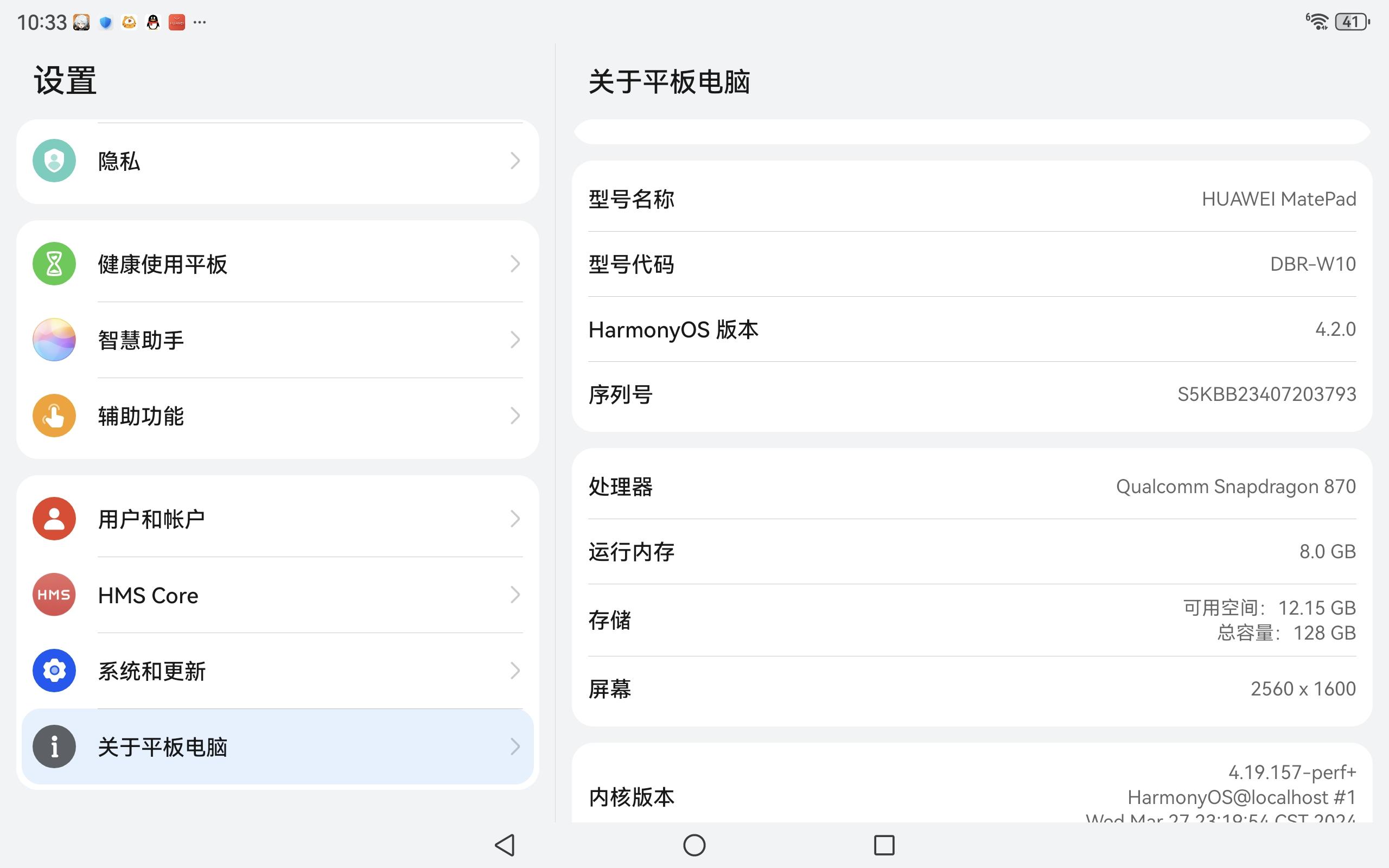Open chevron on 辅助功能 row

(x=515, y=416)
